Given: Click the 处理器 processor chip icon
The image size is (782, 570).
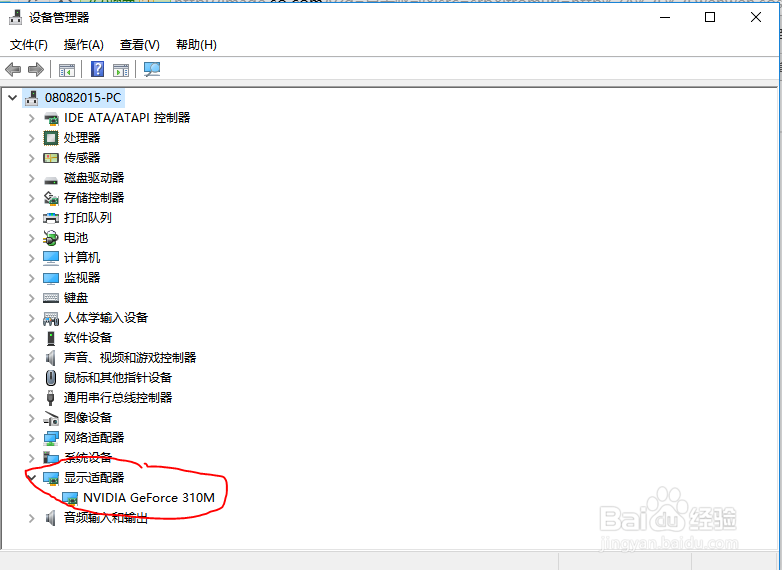Looking at the screenshot, I should tap(51, 138).
